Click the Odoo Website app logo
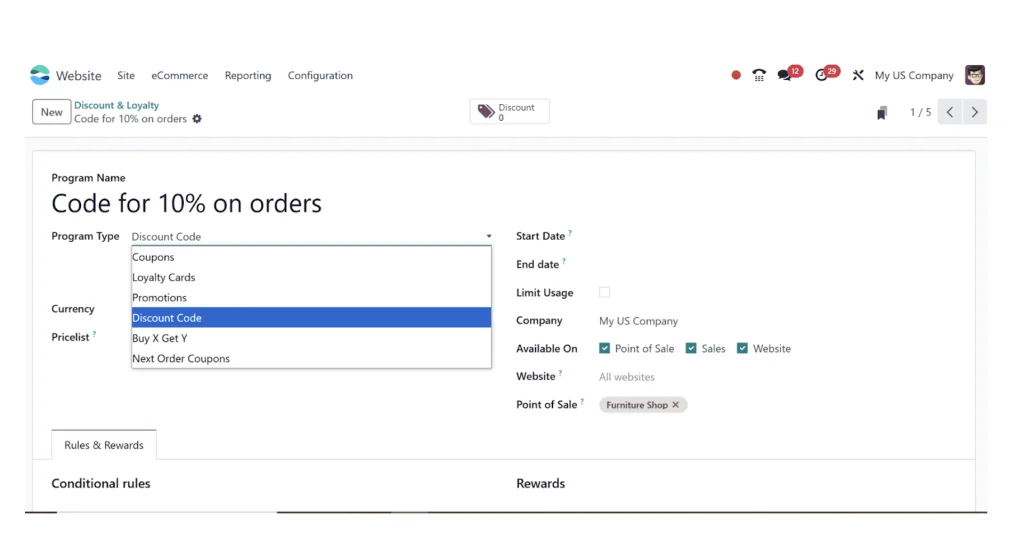Screen dimensions: 1024x548 (40, 75)
